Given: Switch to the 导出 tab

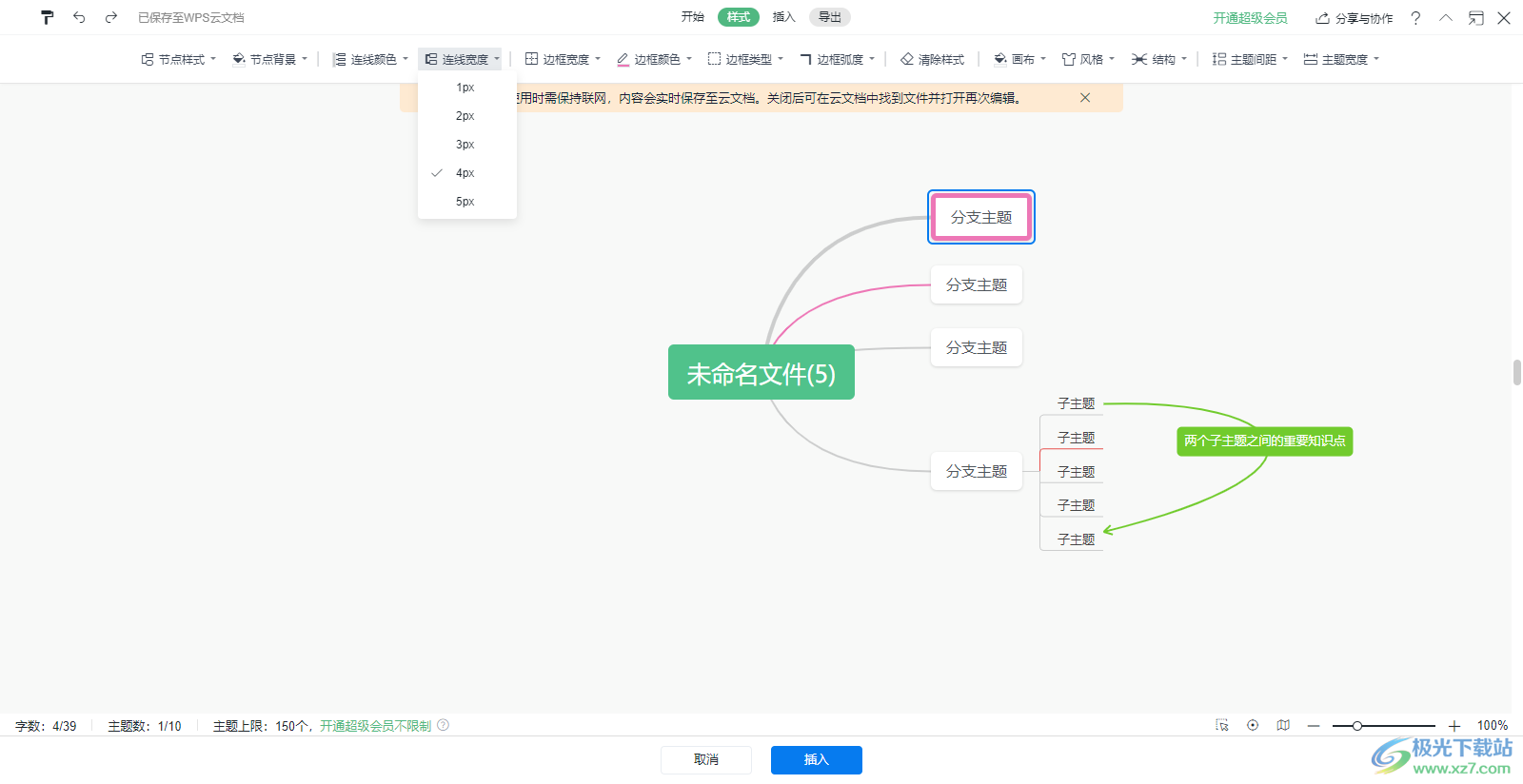Looking at the screenshot, I should 830,17.
